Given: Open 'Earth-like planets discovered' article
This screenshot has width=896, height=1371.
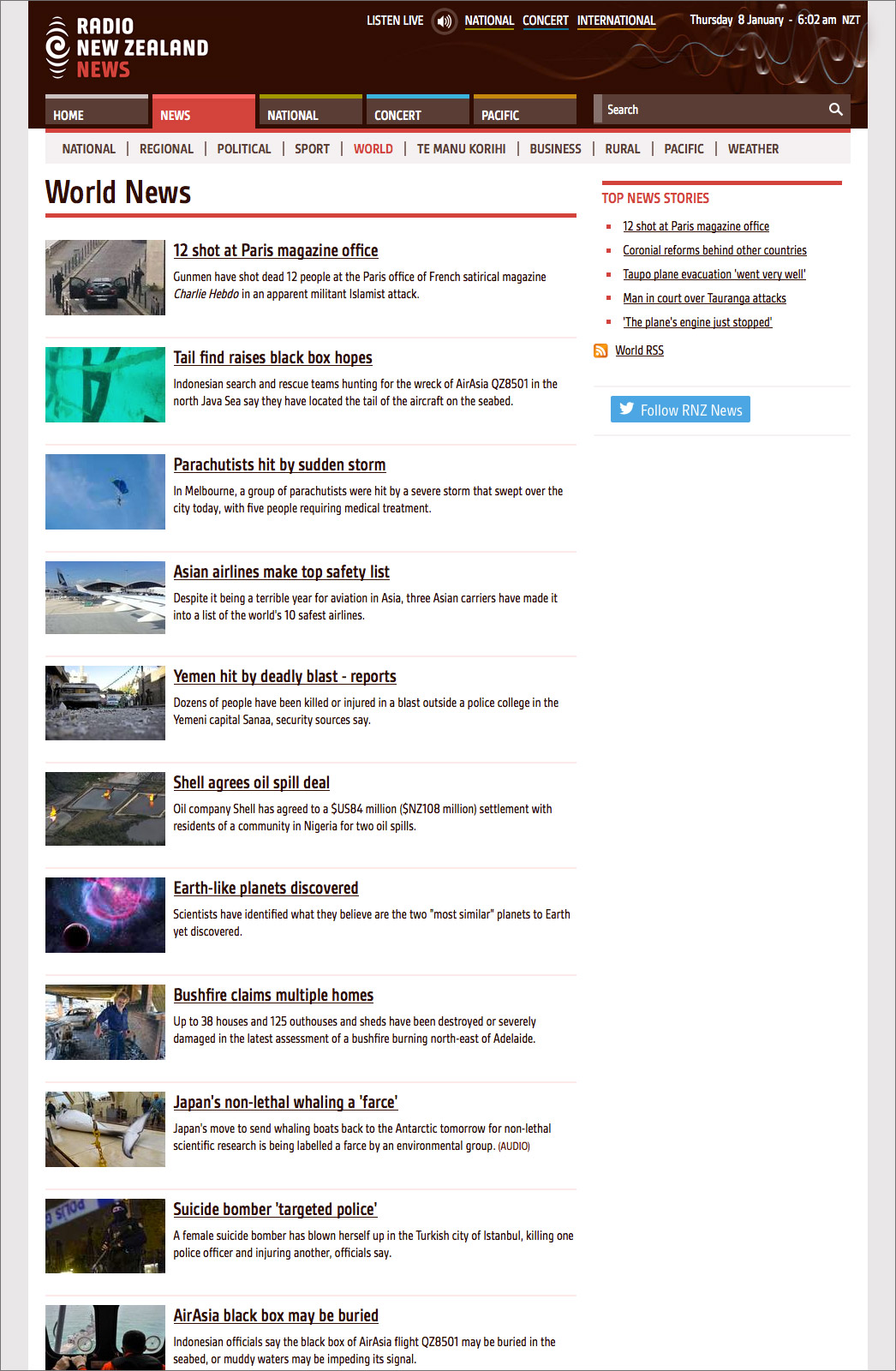Looking at the screenshot, I should click(x=266, y=888).
